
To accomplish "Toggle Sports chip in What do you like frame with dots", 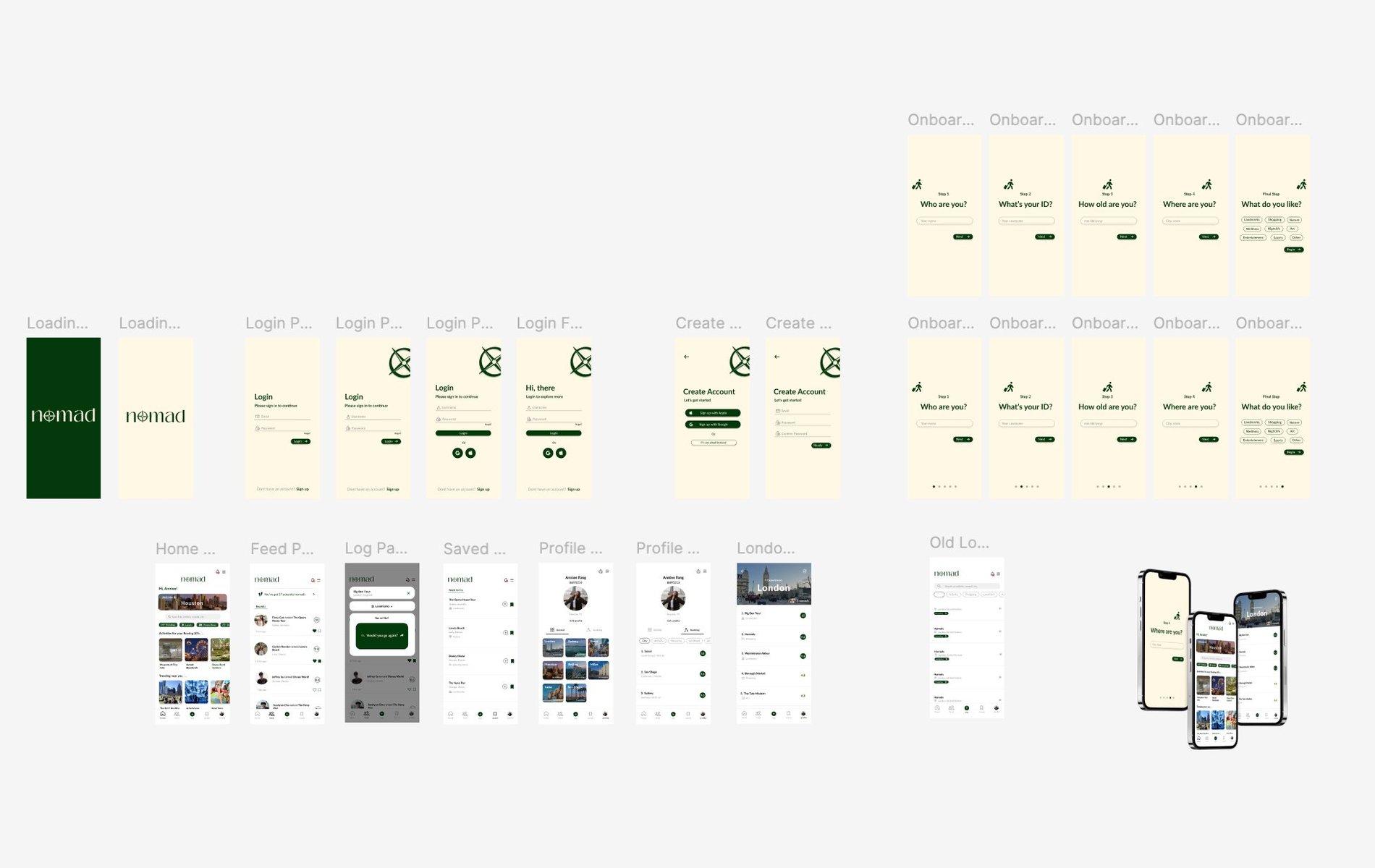I will point(1278,440).
